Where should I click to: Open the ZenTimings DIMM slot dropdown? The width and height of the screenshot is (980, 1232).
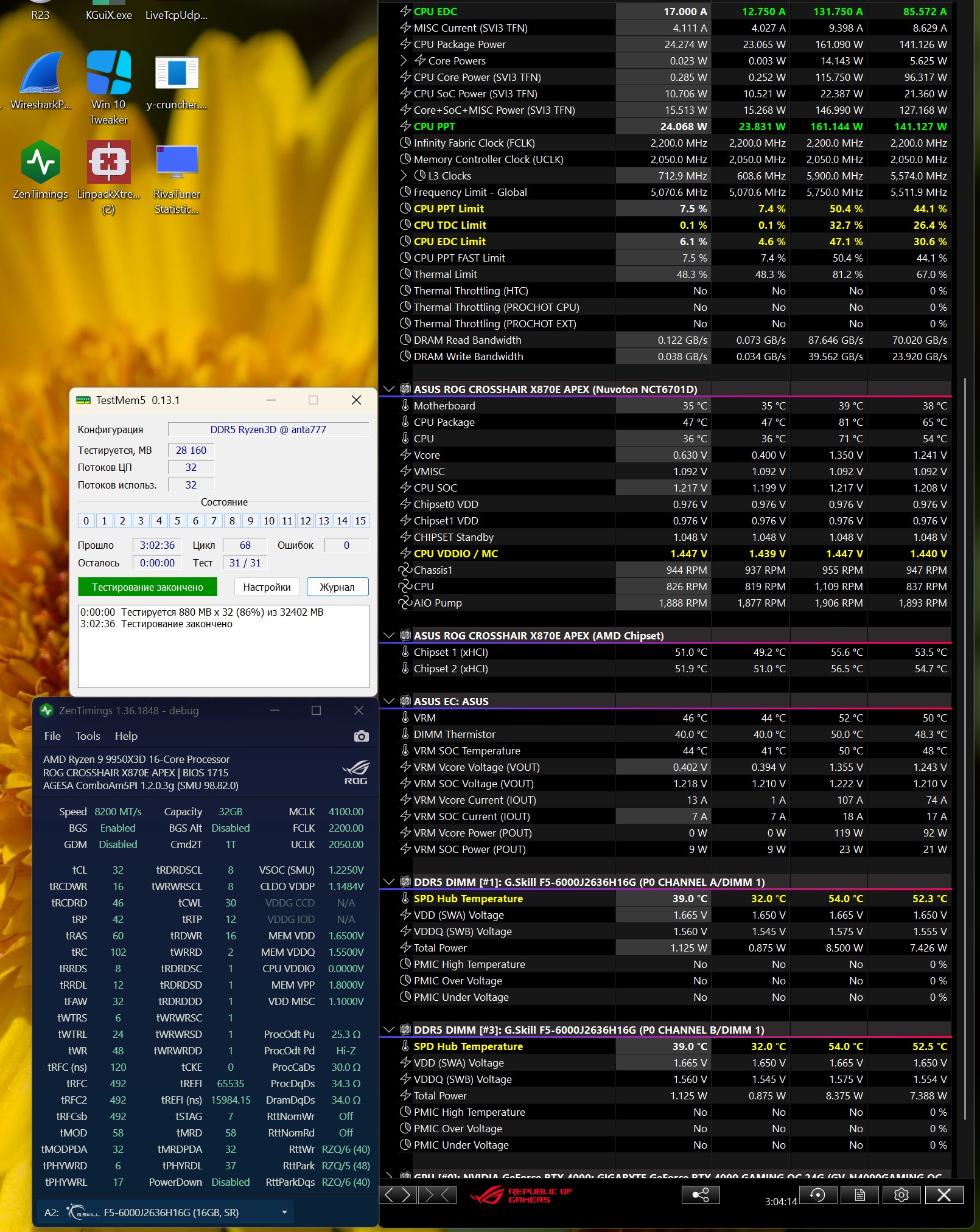coord(166,1213)
